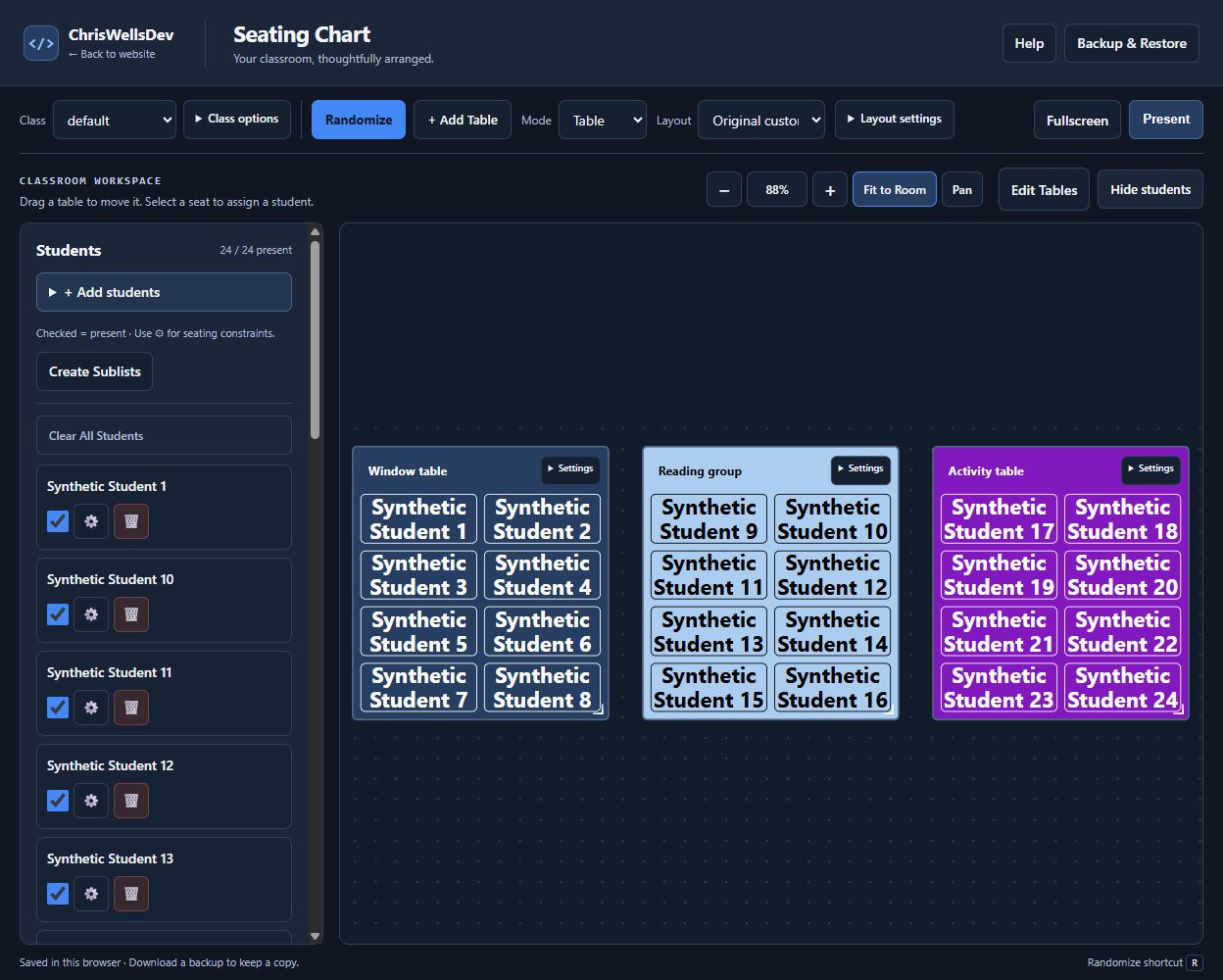Expand the Add students section
The height and width of the screenshot is (980, 1223).
click(164, 292)
